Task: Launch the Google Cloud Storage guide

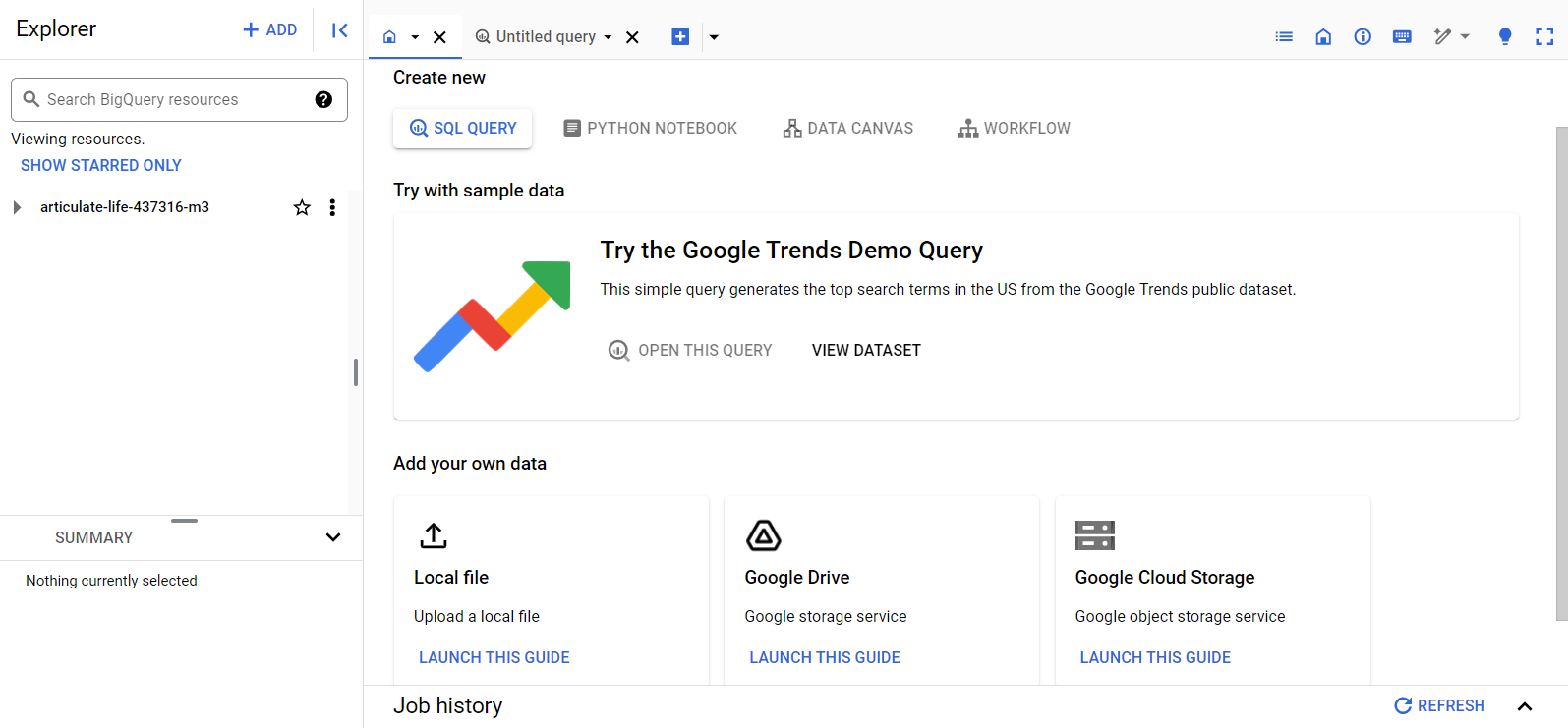Action: click(x=1155, y=658)
